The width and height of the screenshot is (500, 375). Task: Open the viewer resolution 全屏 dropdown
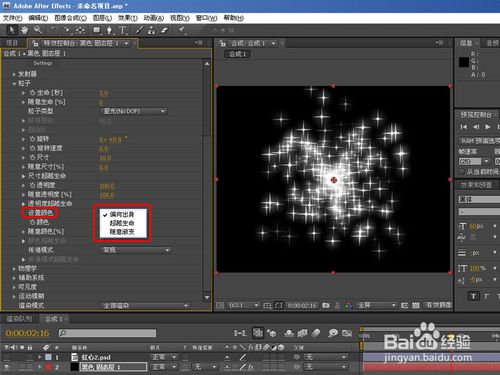377,305
